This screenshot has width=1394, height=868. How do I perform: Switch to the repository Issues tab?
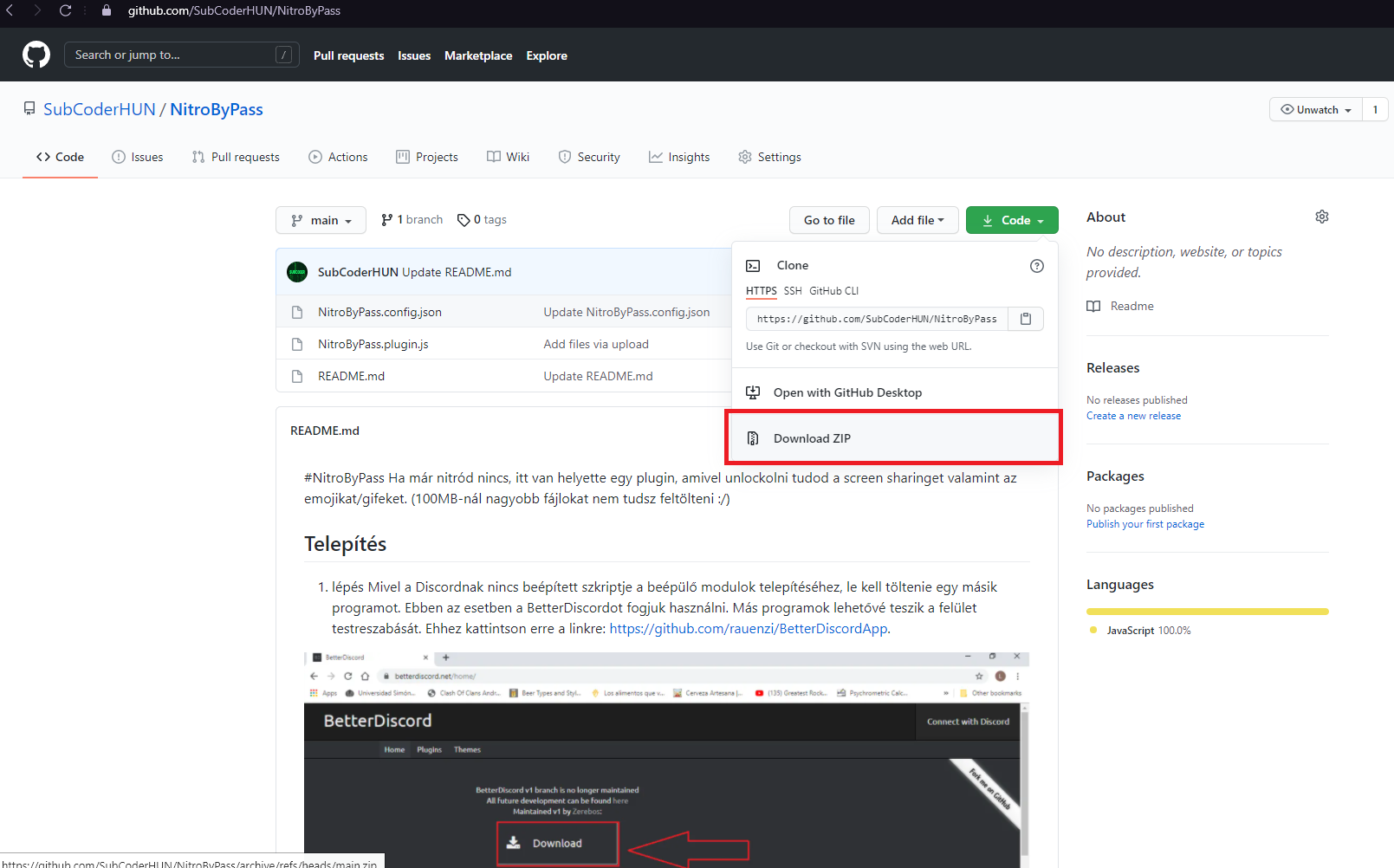(x=138, y=157)
